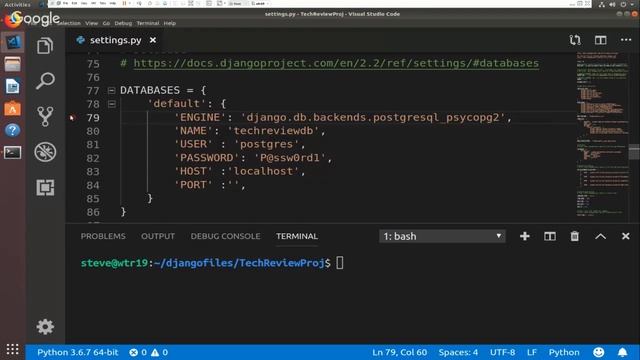Open the Extensions view in the activity bar

(45, 187)
